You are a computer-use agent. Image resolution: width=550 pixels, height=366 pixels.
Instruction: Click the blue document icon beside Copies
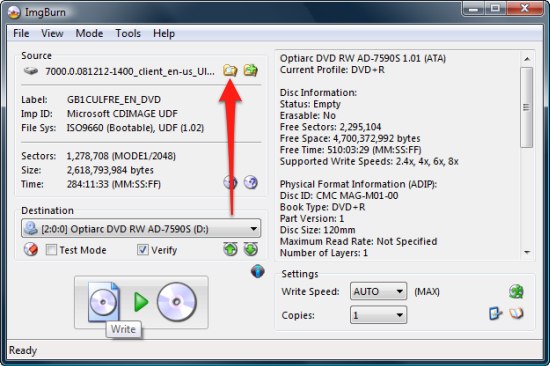click(x=495, y=313)
